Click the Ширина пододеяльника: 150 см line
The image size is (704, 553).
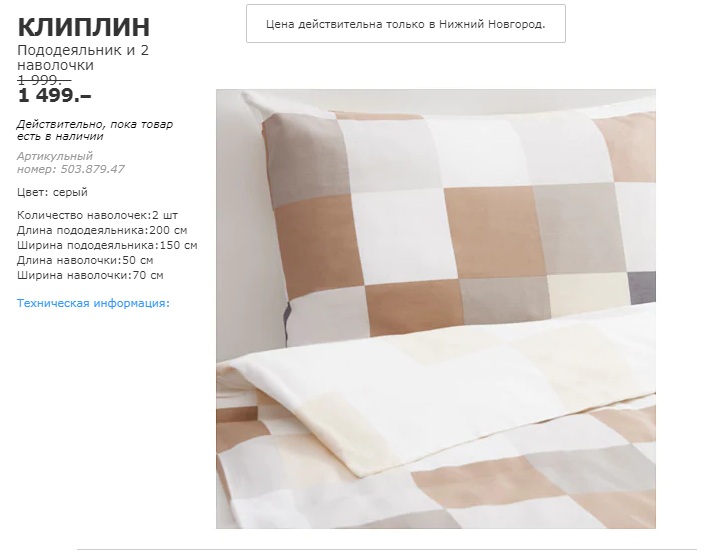tap(107, 245)
